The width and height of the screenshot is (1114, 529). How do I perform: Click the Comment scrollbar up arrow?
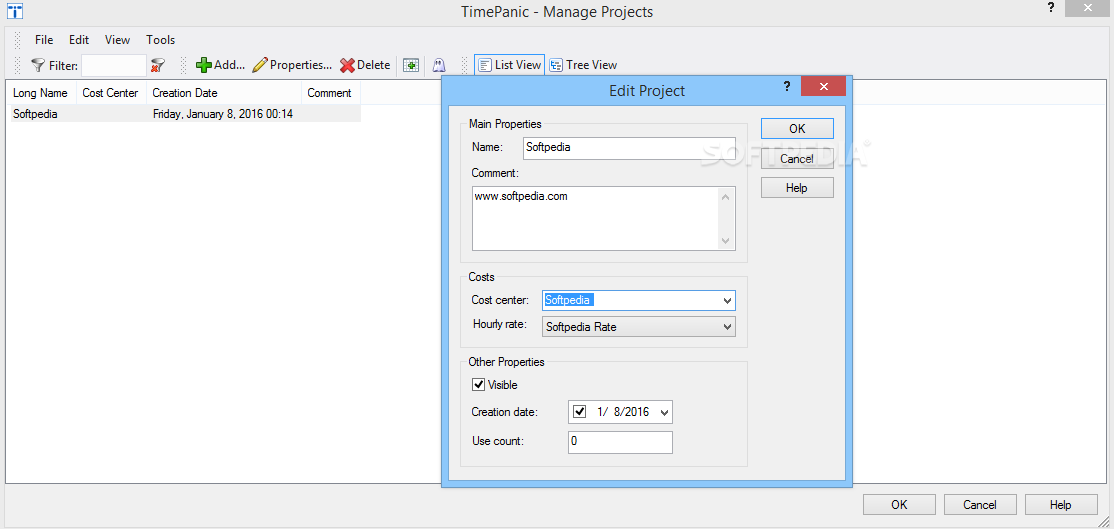[725, 197]
